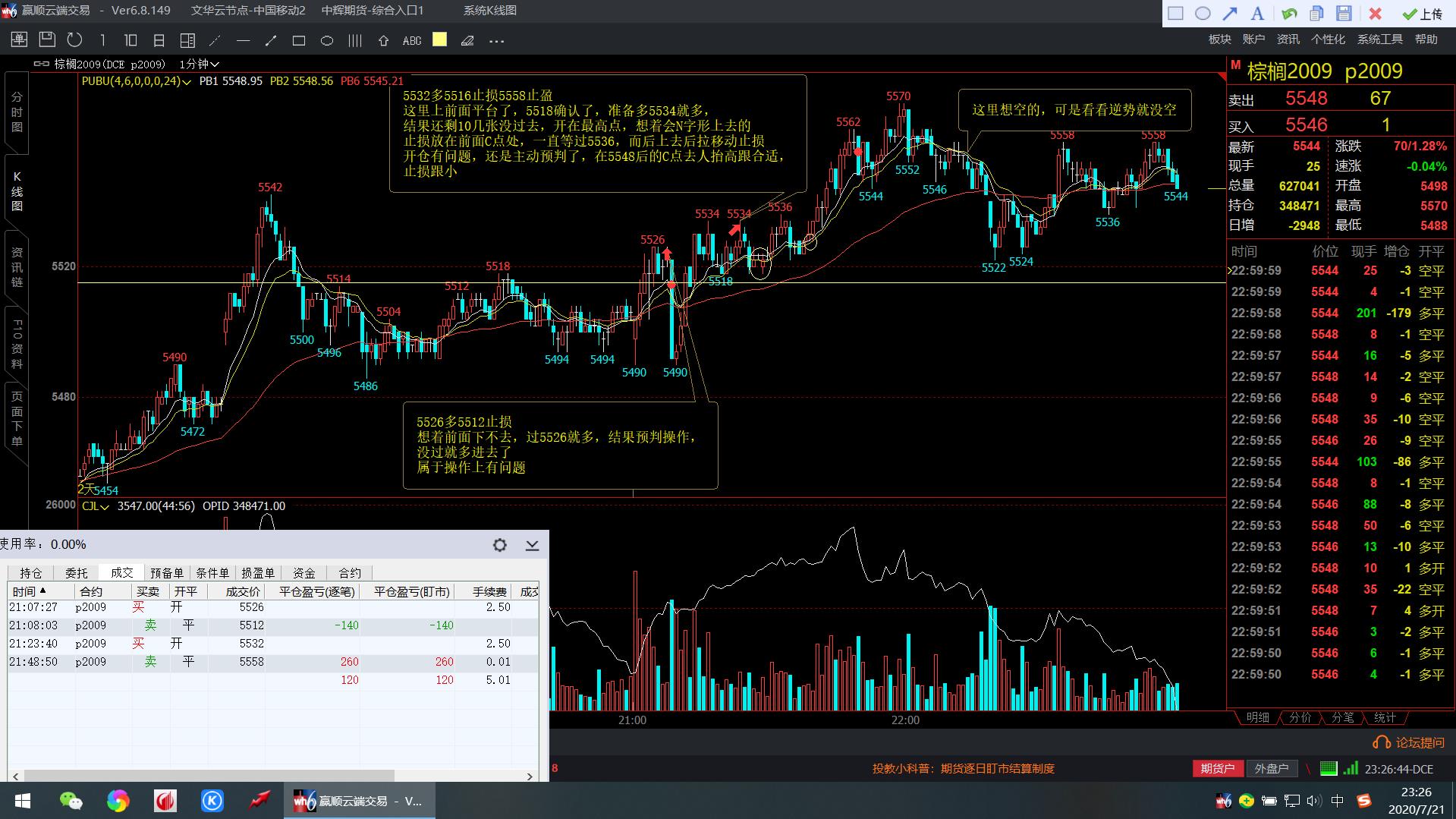Viewport: 1456px width, 819px height.
Task: Select the rectangle drawing tool in chart toolbar
Action: tap(299, 41)
